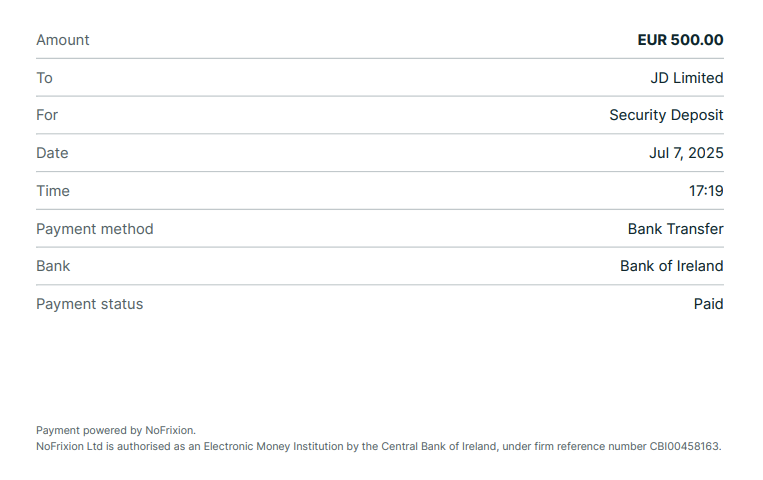Select the Bank of Ireland value
The width and height of the screenshot is (763, 480).
672,266
